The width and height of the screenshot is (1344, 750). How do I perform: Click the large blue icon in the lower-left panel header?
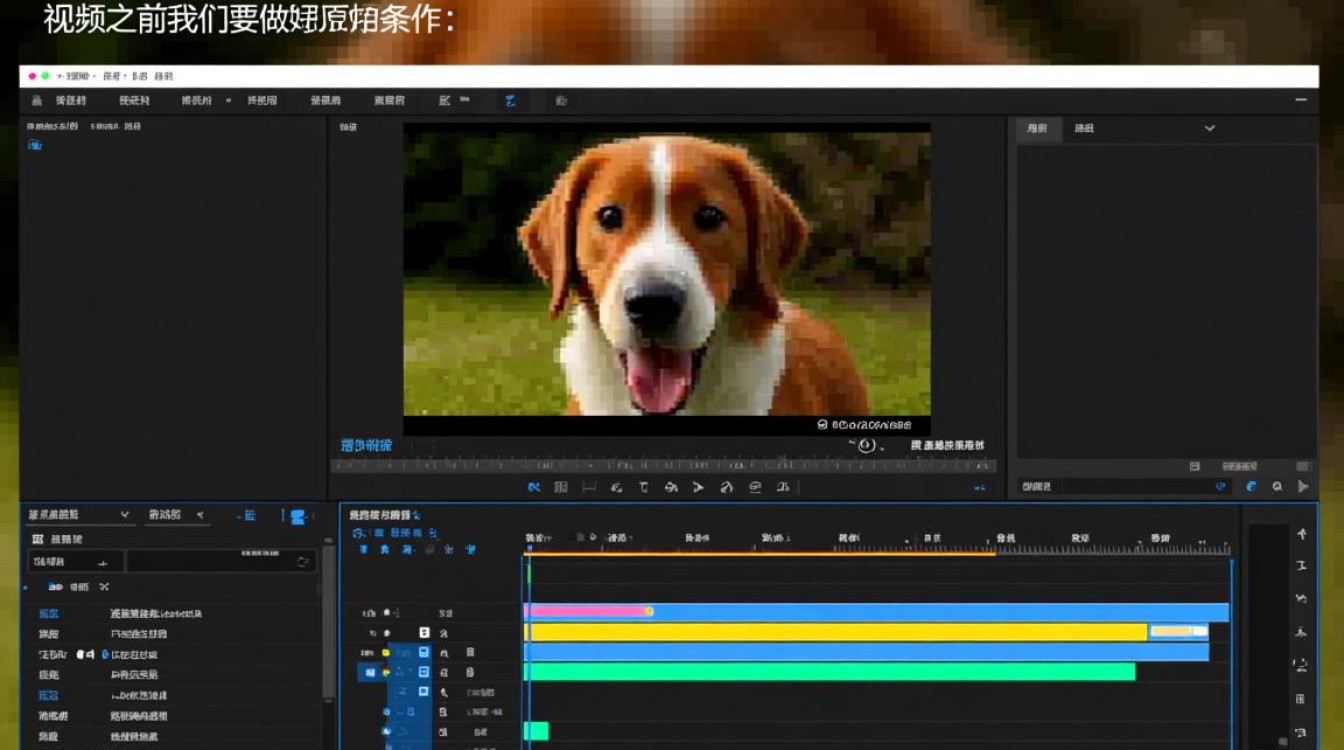point(298,516)
